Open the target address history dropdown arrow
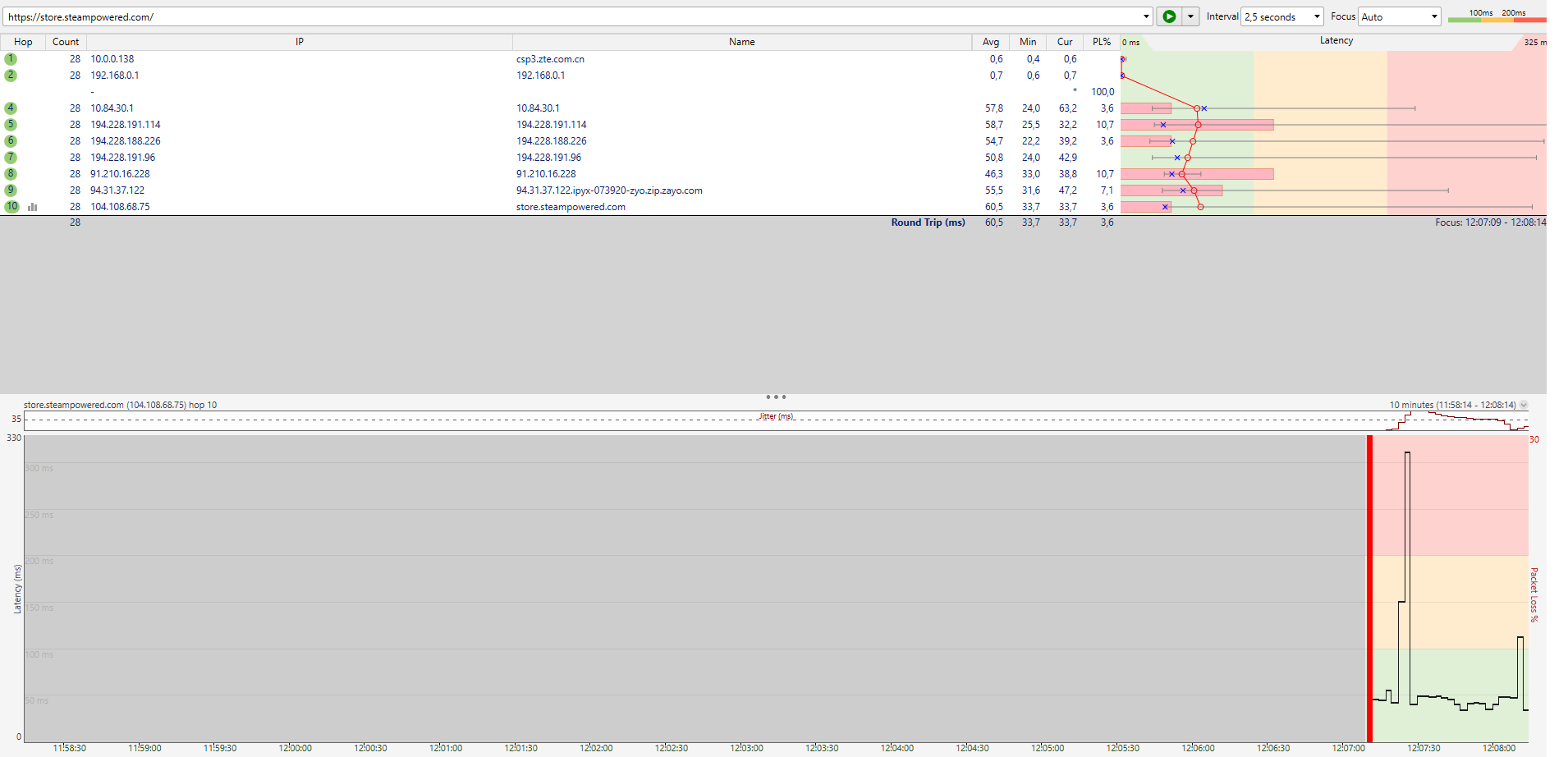The height and width of the screenshot is (757, 1568). pos(1146,16)
